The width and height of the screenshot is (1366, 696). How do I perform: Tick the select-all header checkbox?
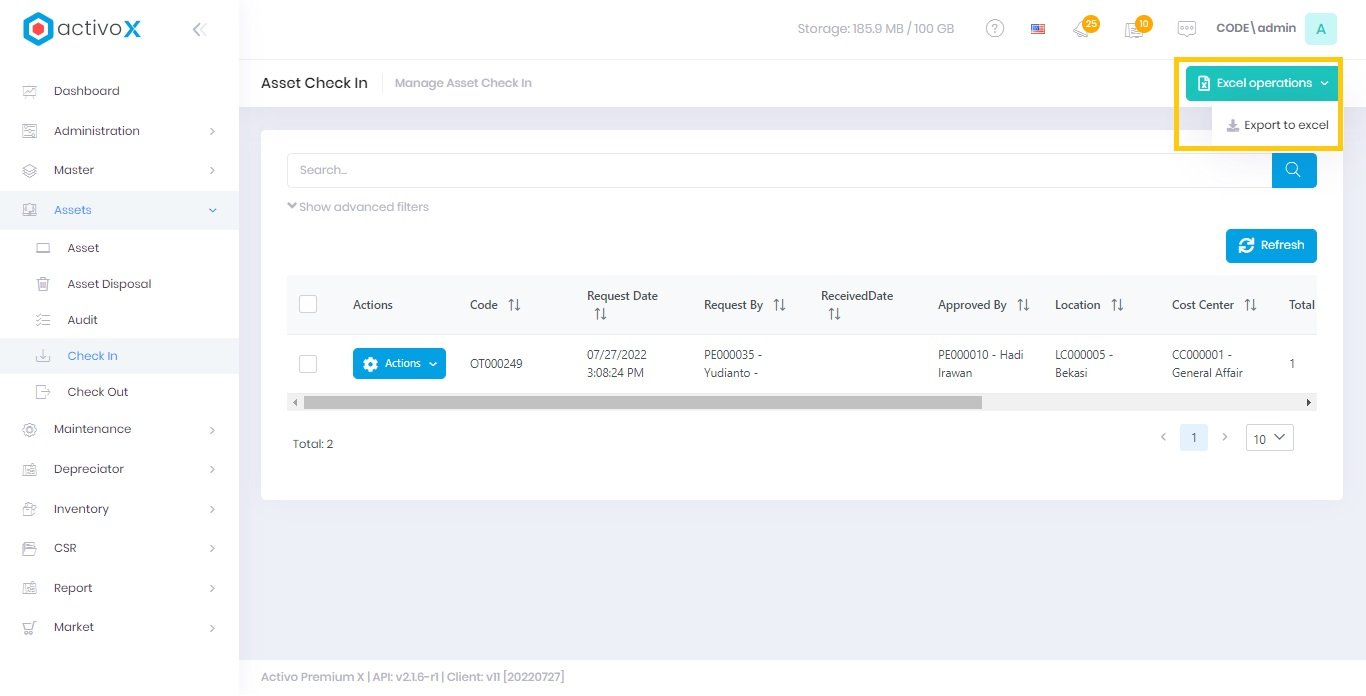pyautogui.click(x=308, y=304)
